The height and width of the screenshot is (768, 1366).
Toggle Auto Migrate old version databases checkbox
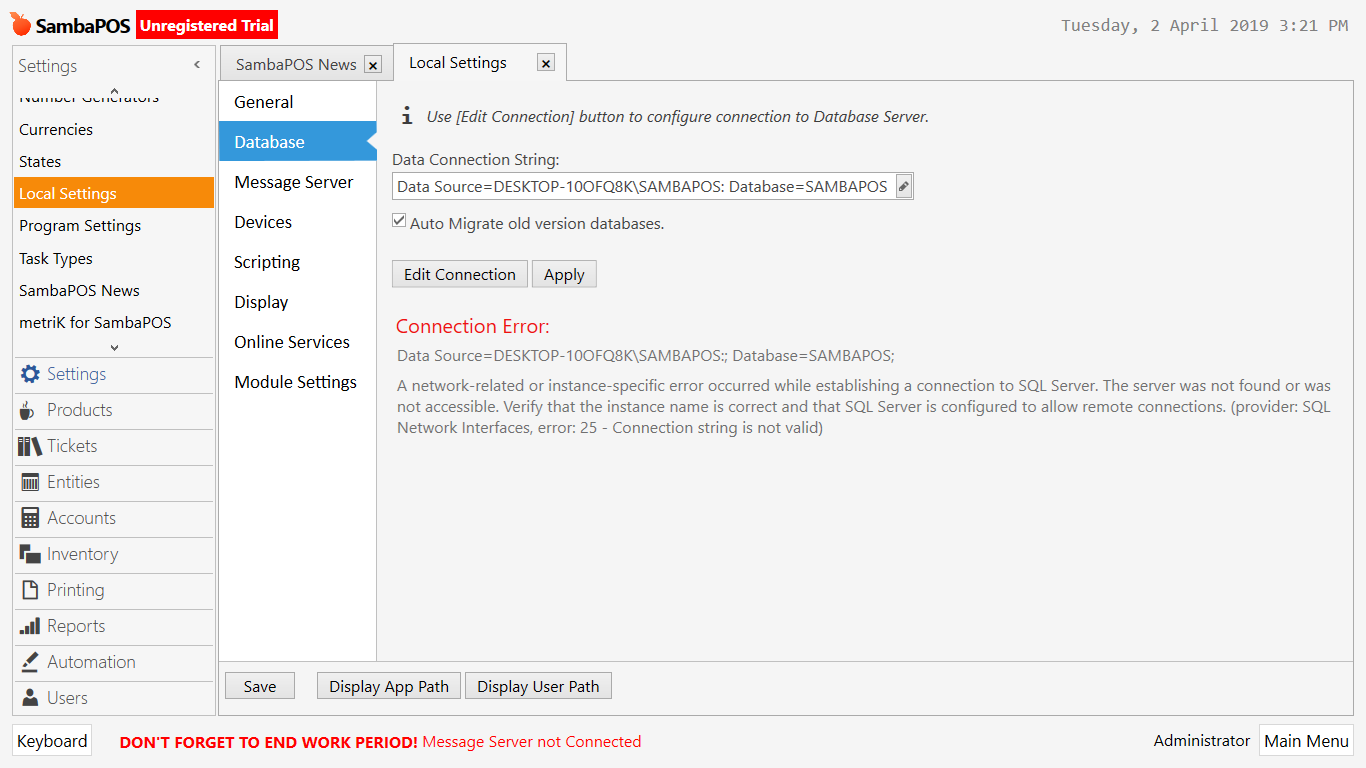(399, 221)
